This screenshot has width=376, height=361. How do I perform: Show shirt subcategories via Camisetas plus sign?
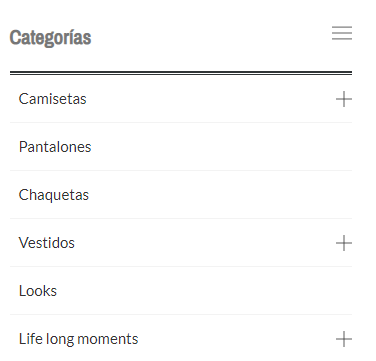[344, 99]
